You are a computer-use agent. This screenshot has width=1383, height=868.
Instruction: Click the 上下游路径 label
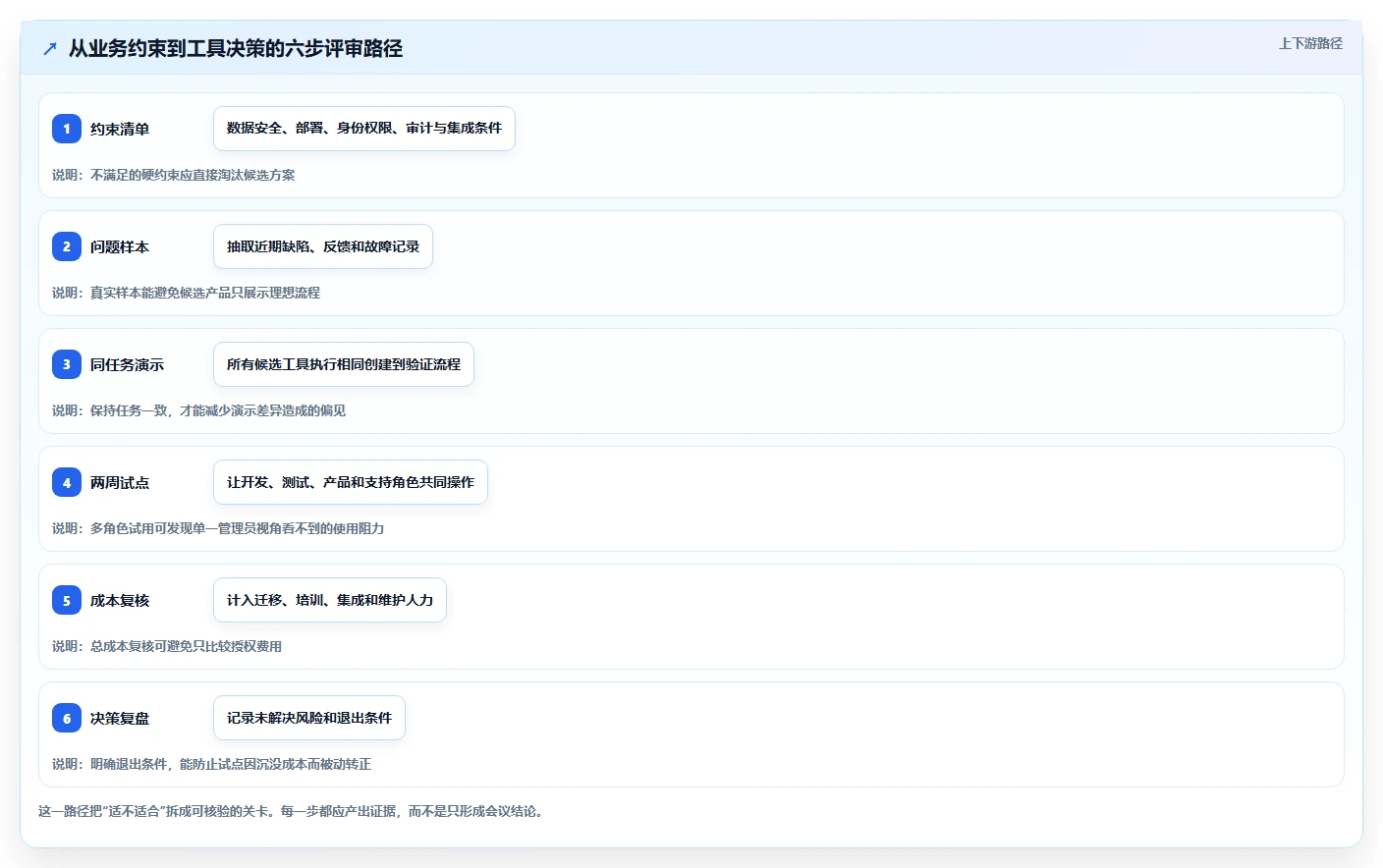[x=1310, y=43]
